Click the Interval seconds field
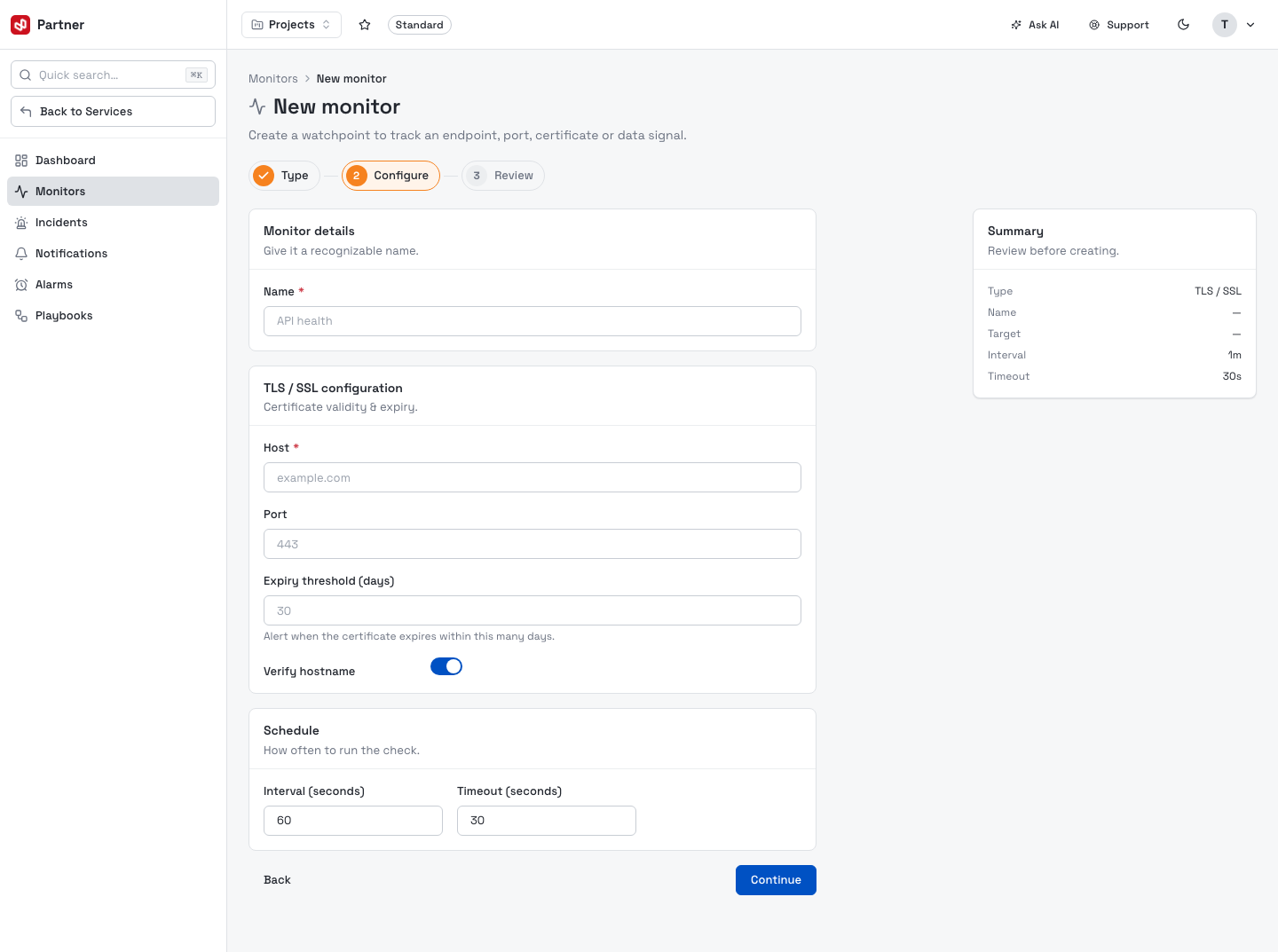Image resolution: width=1278 pixels, height=952 pixels. [x=353, y=821]
